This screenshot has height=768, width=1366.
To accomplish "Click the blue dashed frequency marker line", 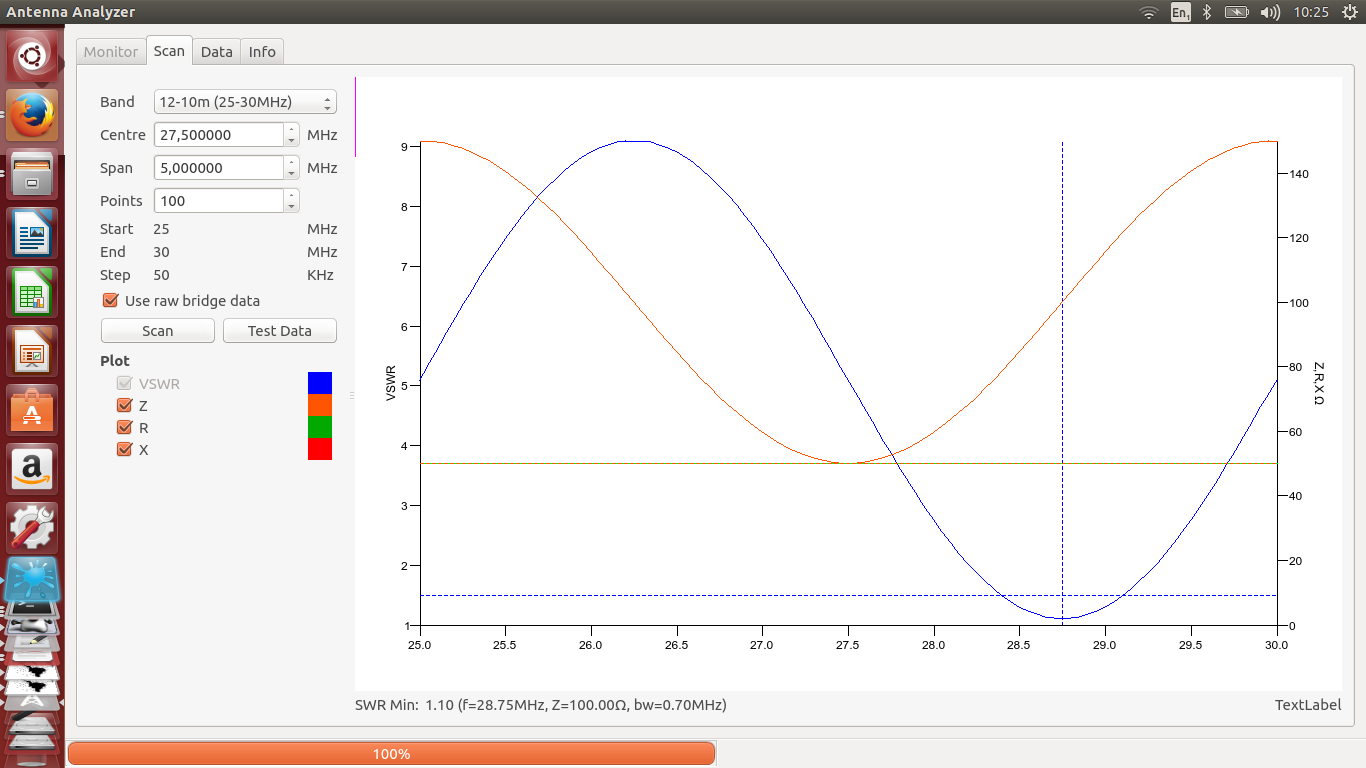I will pos(1062,383).
